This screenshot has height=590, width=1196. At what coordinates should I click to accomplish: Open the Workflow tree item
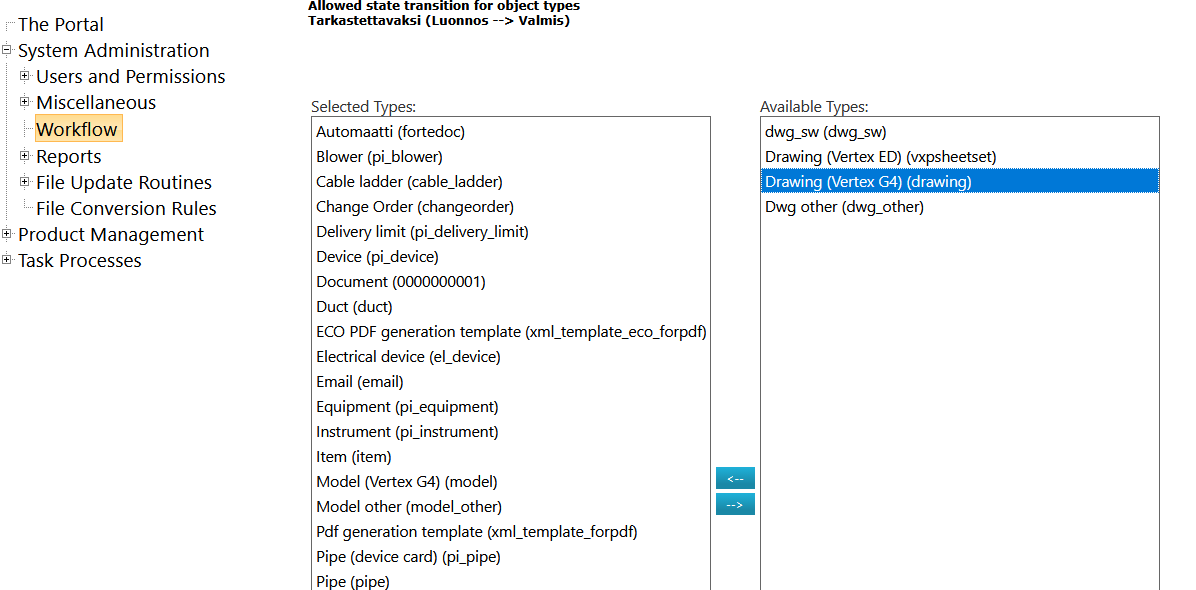point(77,129)
